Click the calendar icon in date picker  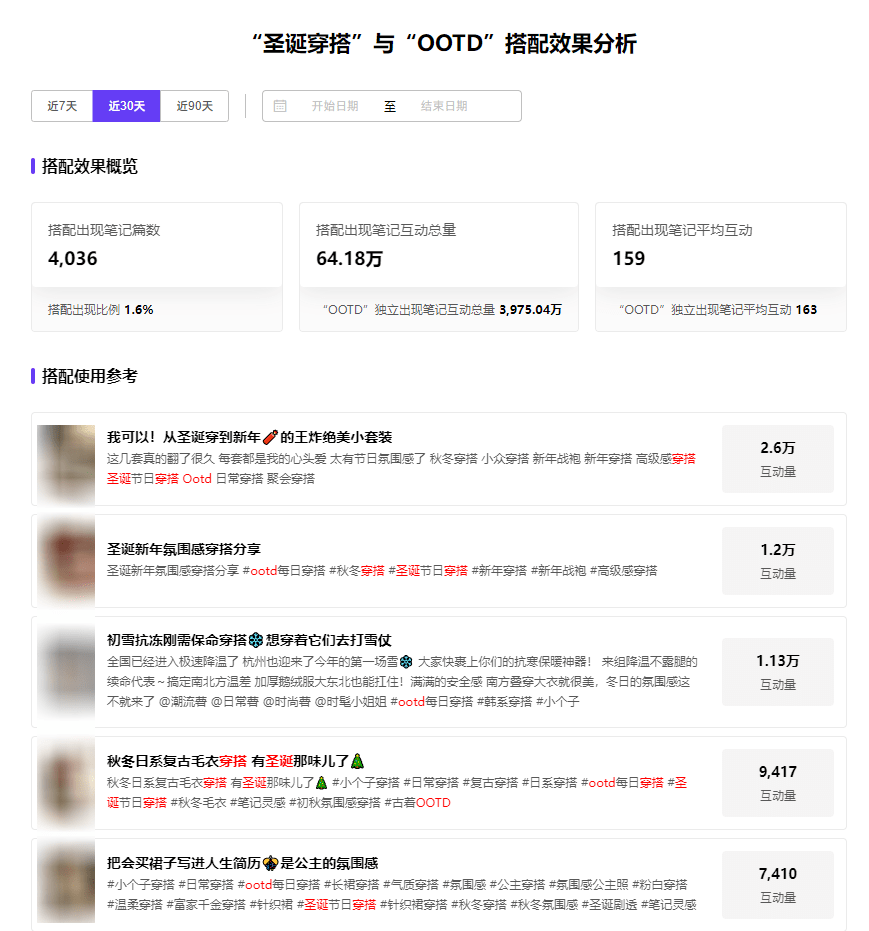pyautogui.click(x=280, y=106)
